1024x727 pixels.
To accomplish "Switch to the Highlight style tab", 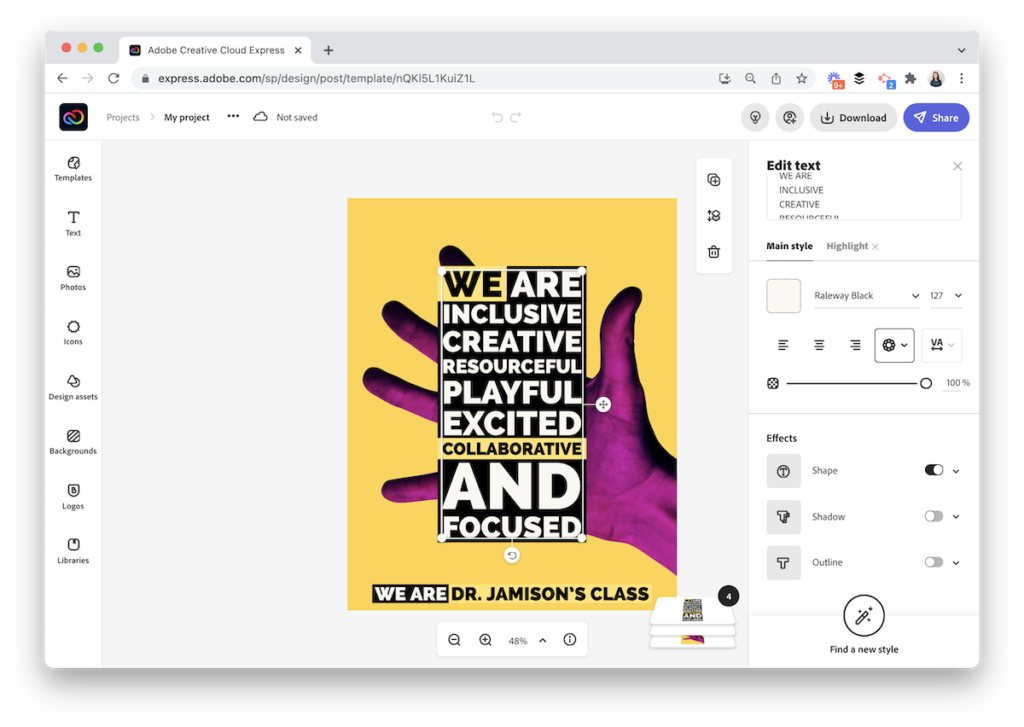I will [x=848, y=246].
